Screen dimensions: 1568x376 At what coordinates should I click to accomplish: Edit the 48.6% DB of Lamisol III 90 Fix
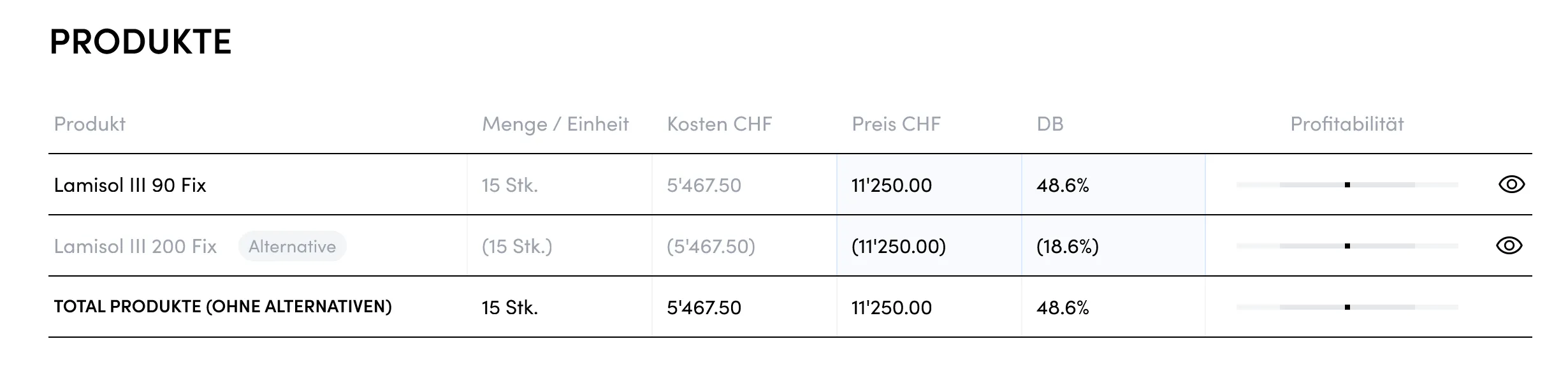1112,185
